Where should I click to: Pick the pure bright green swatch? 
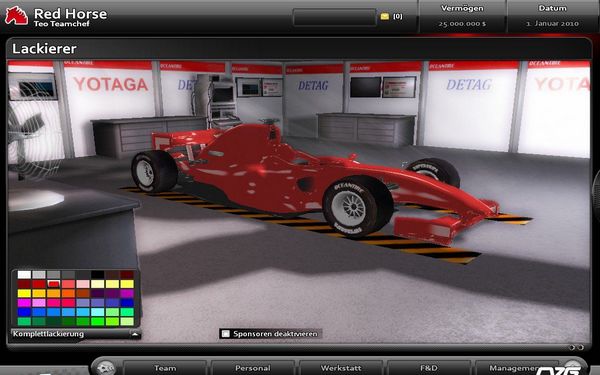tap(98, 321)
